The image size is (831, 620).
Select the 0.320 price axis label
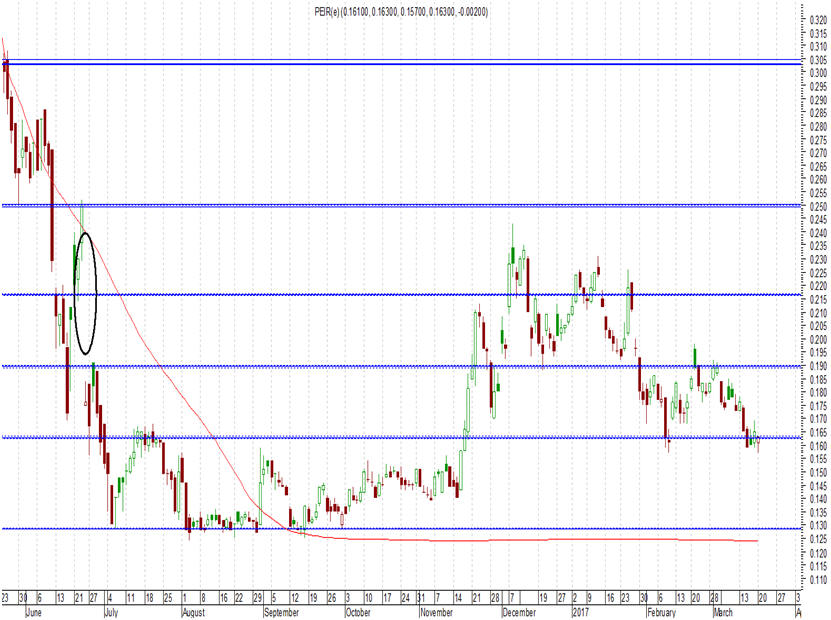click(818, 20)
